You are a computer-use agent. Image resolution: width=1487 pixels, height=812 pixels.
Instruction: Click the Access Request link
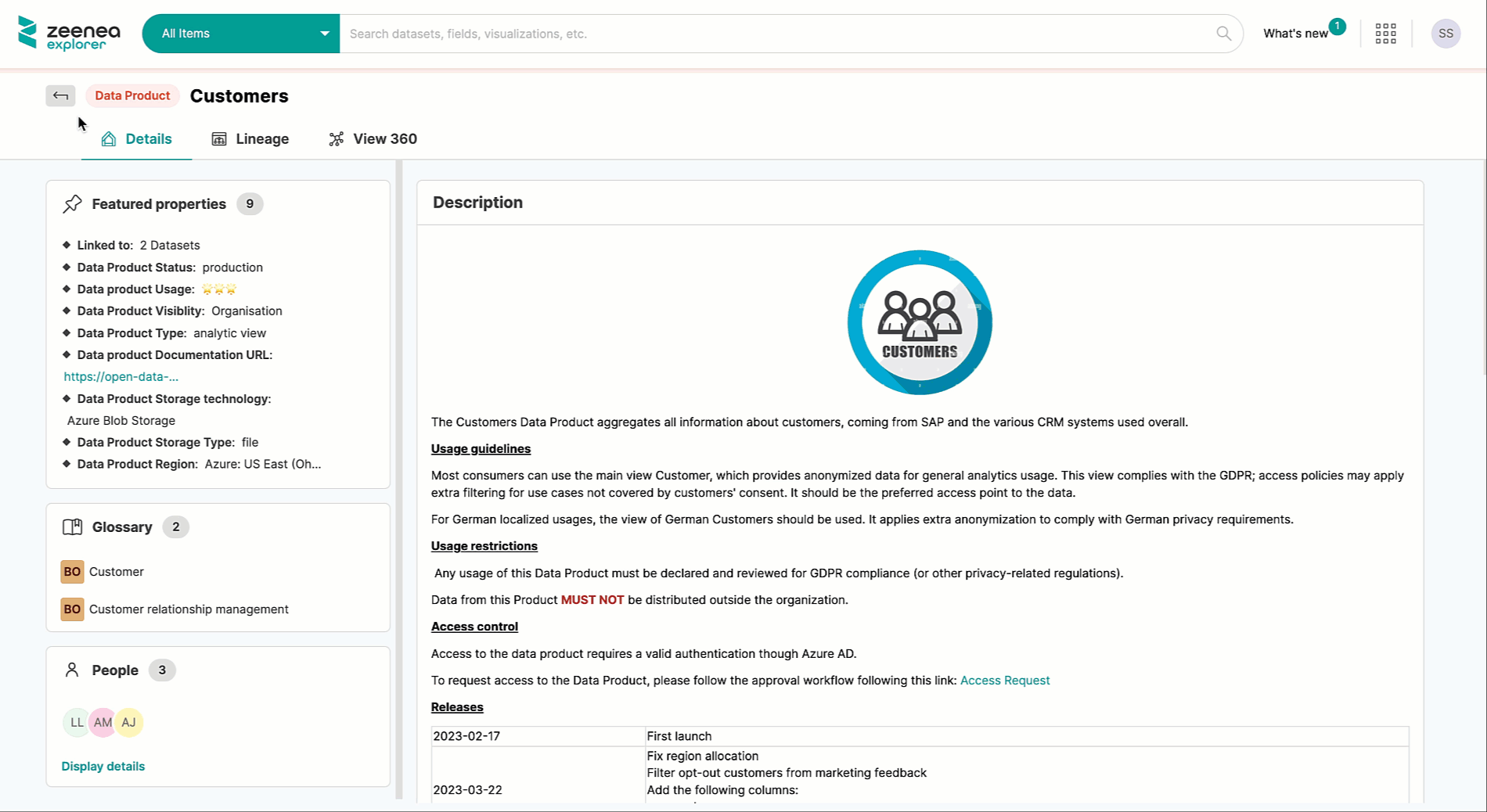pyautogui.click(x=1005, y=680)
